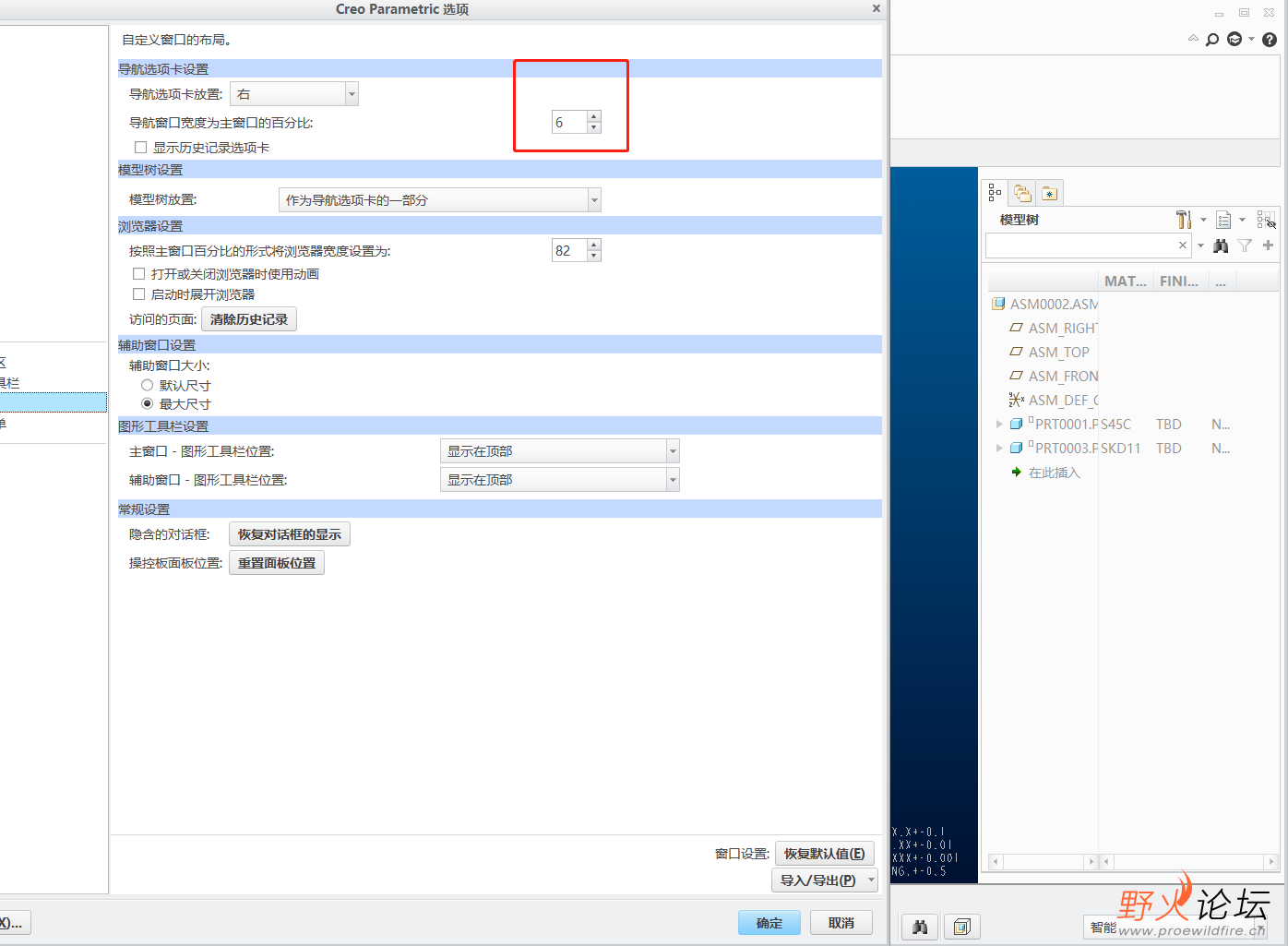Increase navigation width percentage spinner
Viewport: 1288px width, 946px height.
pyautogui.click(x=594, y=117)
